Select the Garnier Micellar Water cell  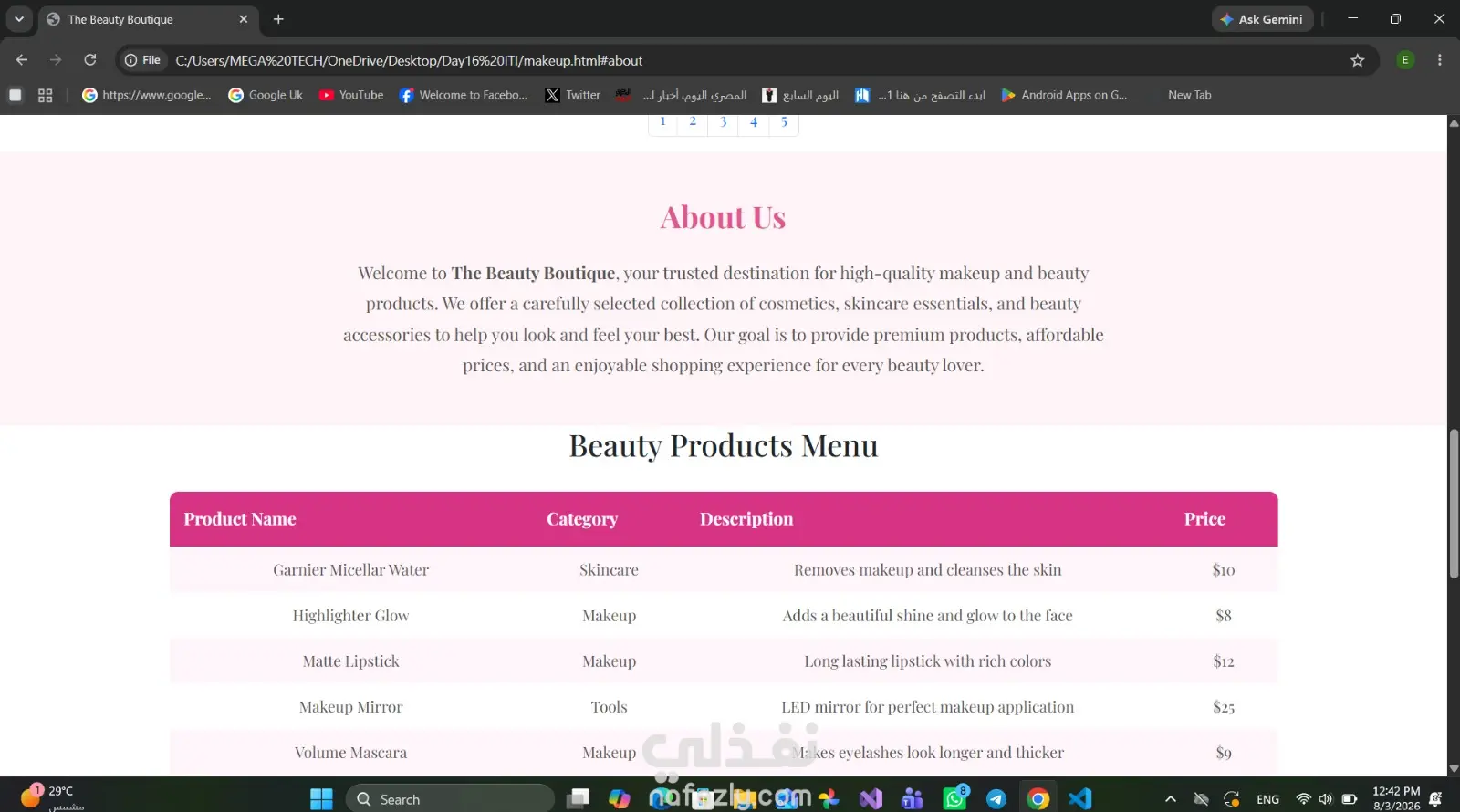coord(350,570)
